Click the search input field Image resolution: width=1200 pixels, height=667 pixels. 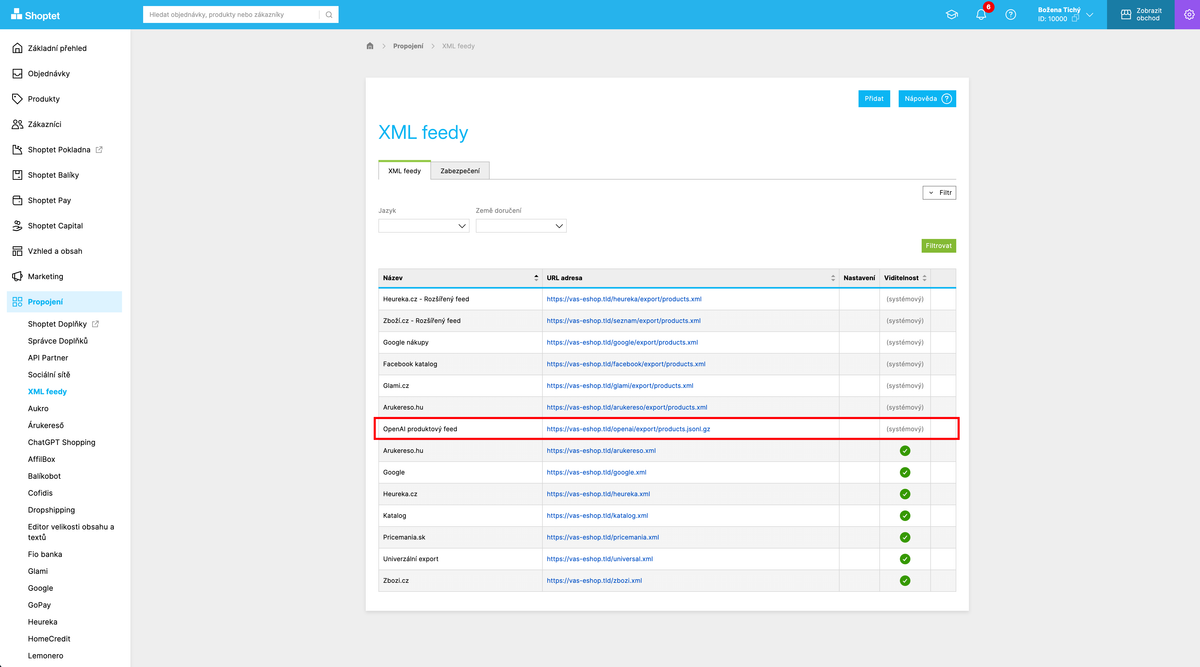[231, 15]
